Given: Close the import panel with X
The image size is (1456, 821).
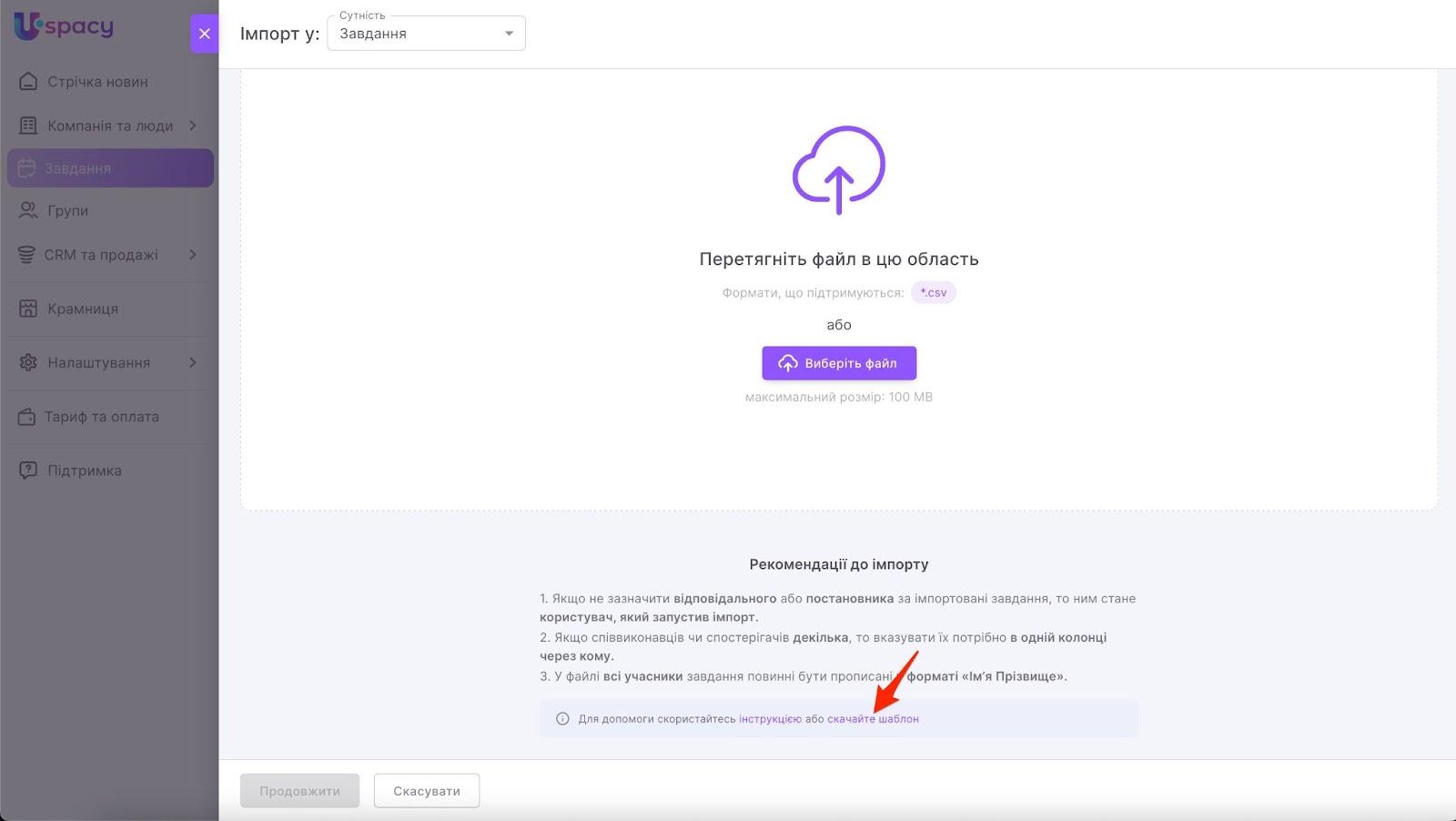Looking at the screenshot, I should [204, 34].
